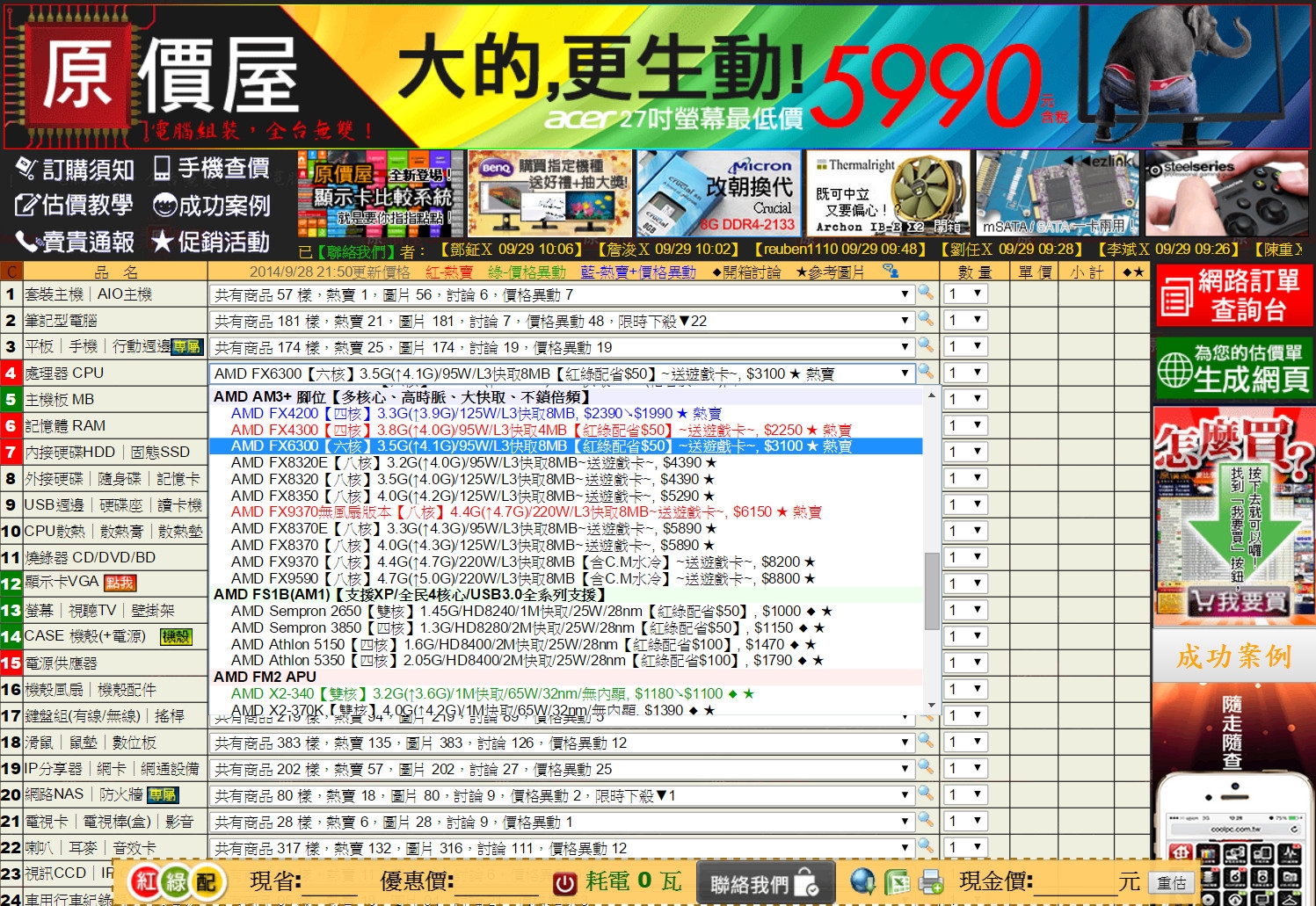Export quote with the Excel spreadsheet icon
Image resolution: width=1316 pixels, height=906 pixels.
tap(897, 881)
